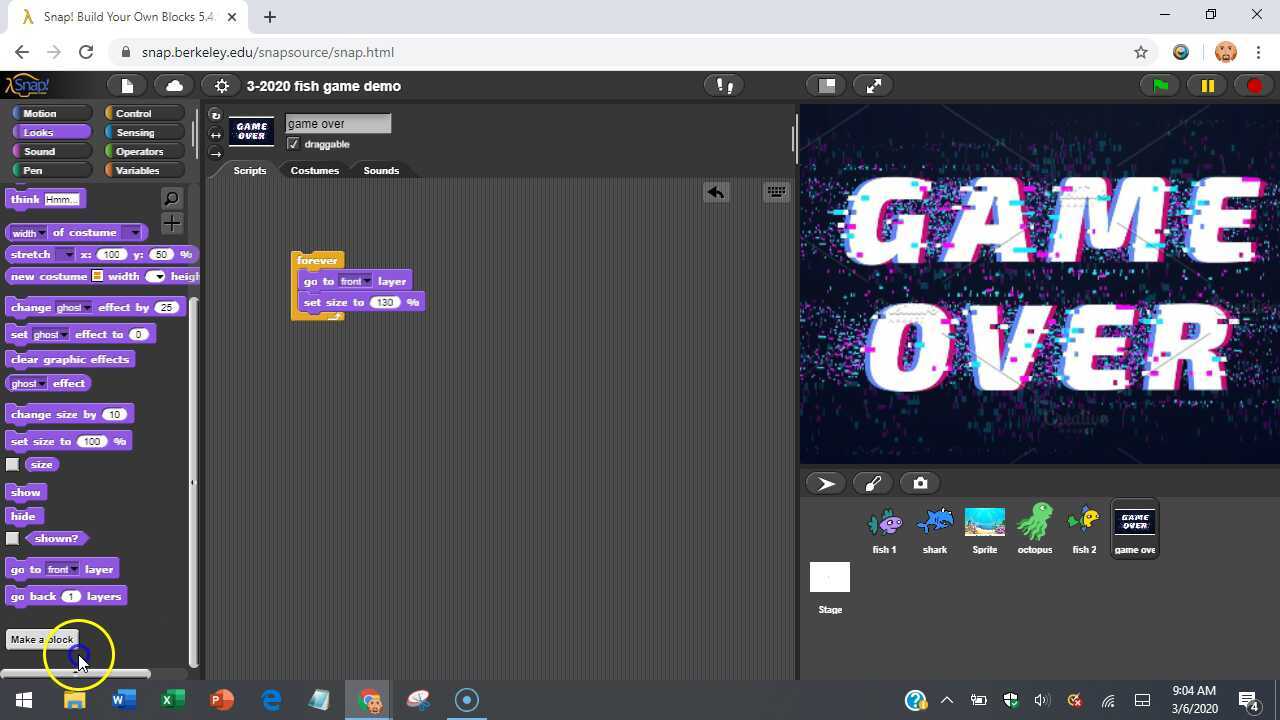This screenshot has width=1280, height=720.
Task: Select the 'don't rotate' rotation style
Action: (x=215, y=153)
